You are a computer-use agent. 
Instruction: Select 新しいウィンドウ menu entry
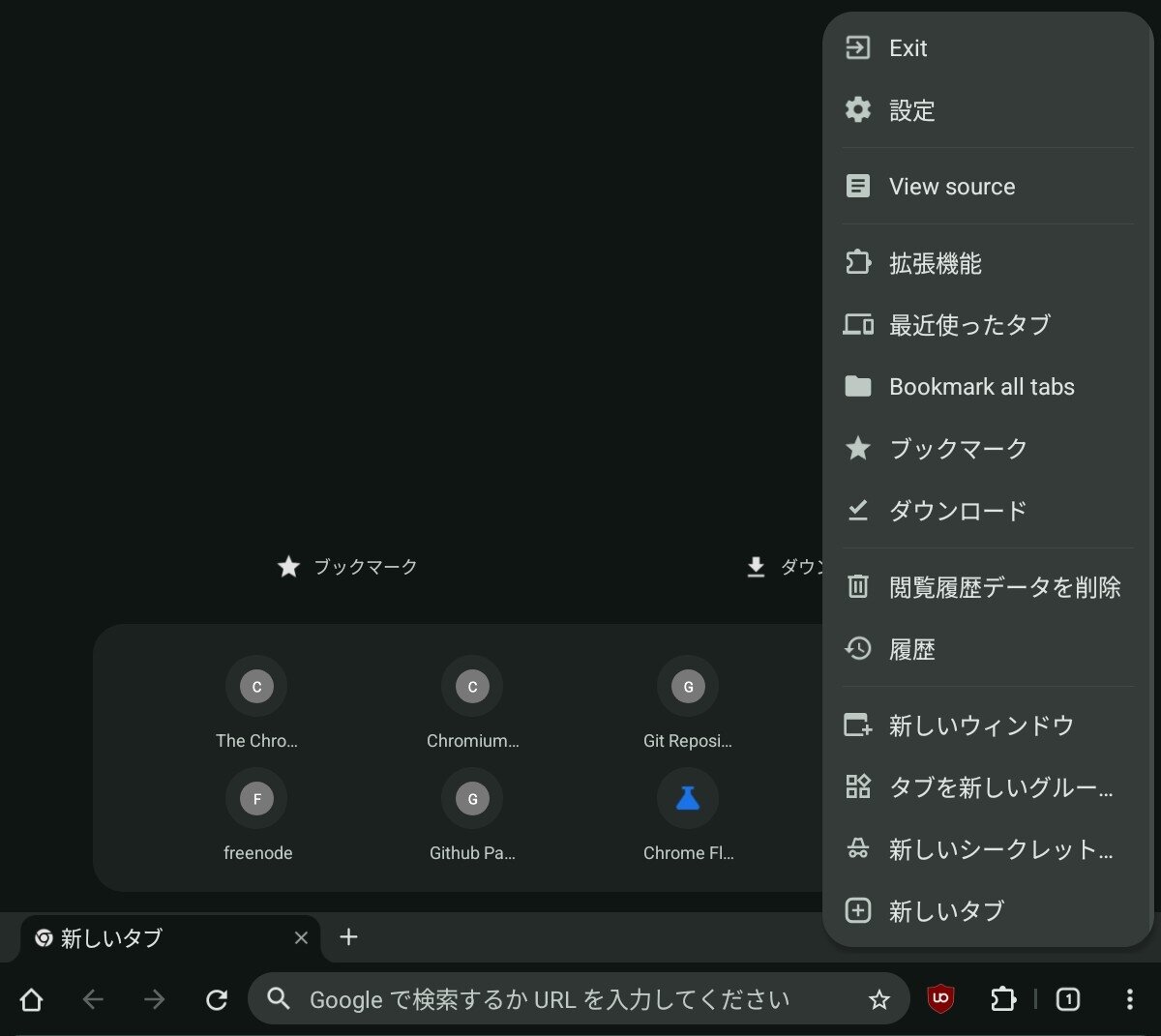[987, 725]
